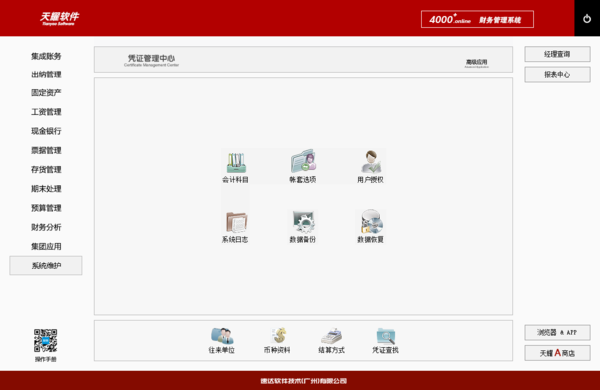Select 票据管理 in the sidebar
Image resolution: width=600 pixels, height=390 pixels.
[x=46, y=150]
